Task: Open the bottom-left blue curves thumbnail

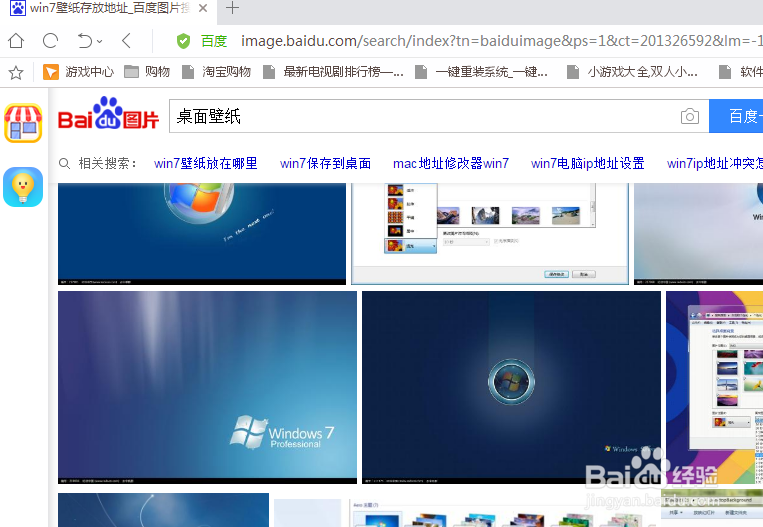Action: point(163,510)
